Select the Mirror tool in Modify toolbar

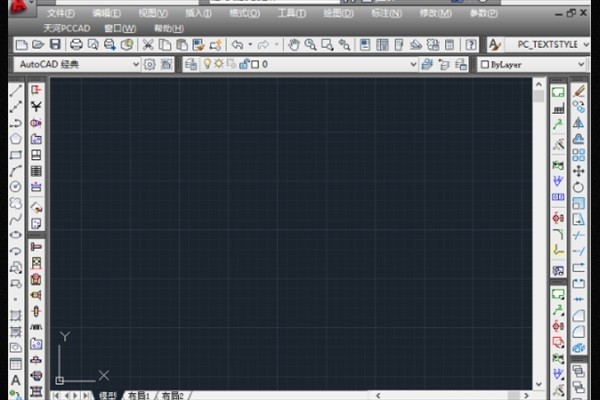(x=579, y=123)
